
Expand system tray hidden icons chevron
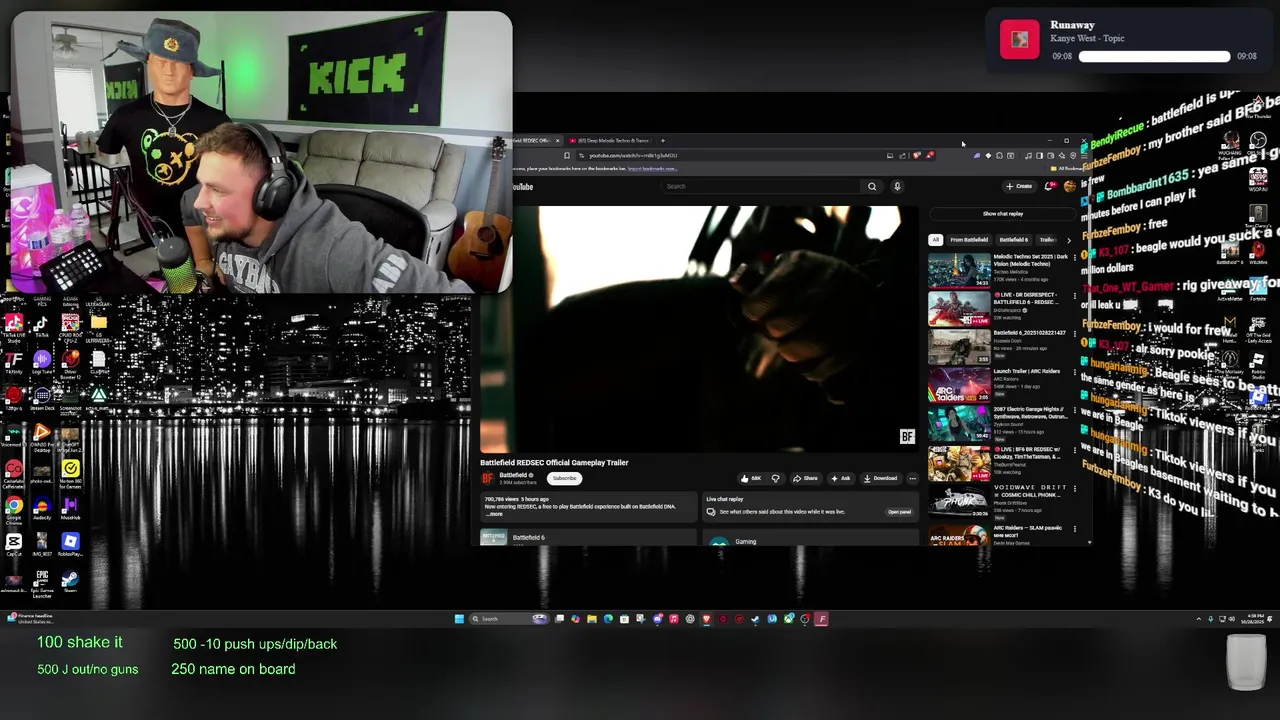(1198, 619)
